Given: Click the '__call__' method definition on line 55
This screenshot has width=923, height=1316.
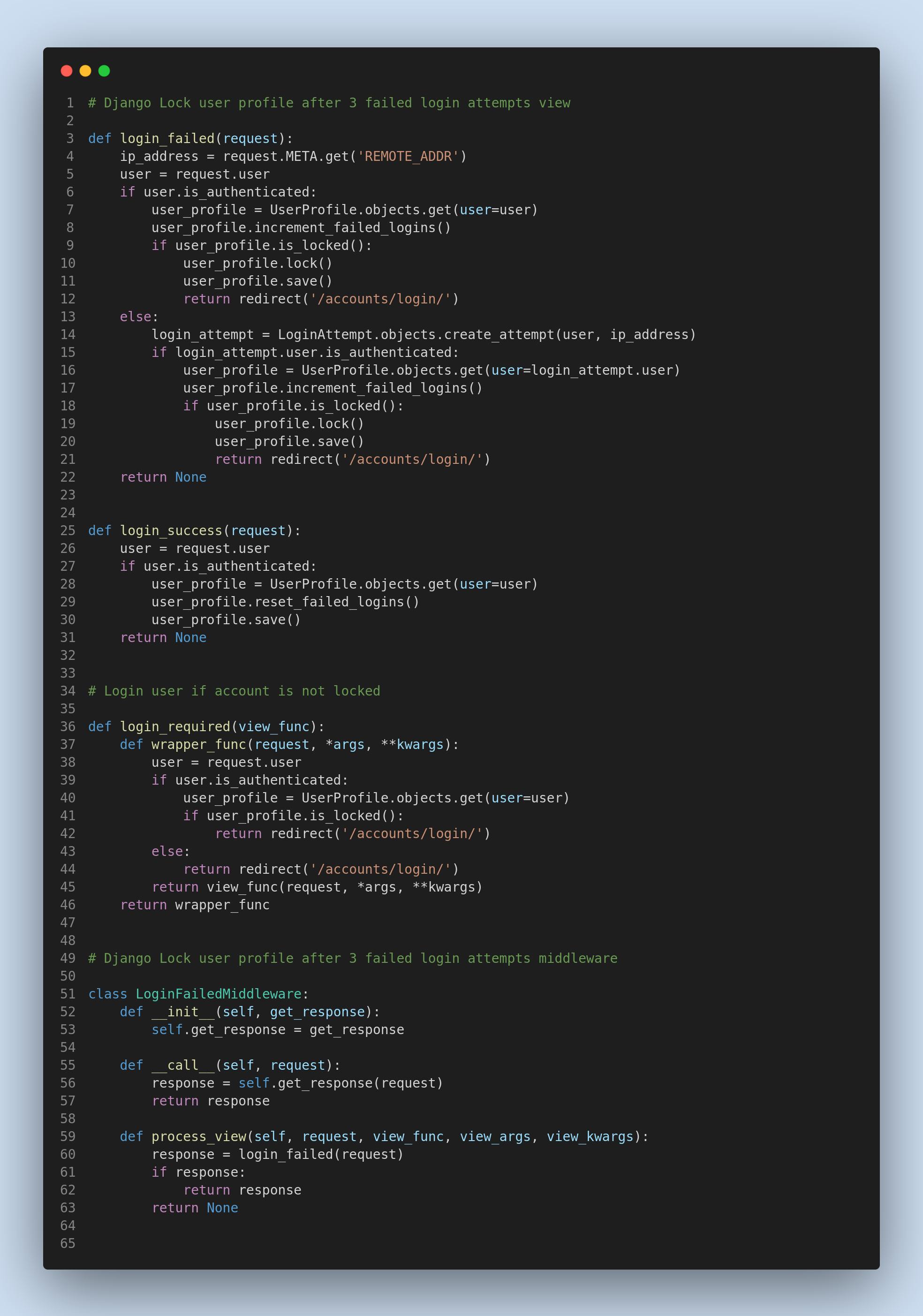Looking at the screenshot, I should click(x=230, y=1066).
